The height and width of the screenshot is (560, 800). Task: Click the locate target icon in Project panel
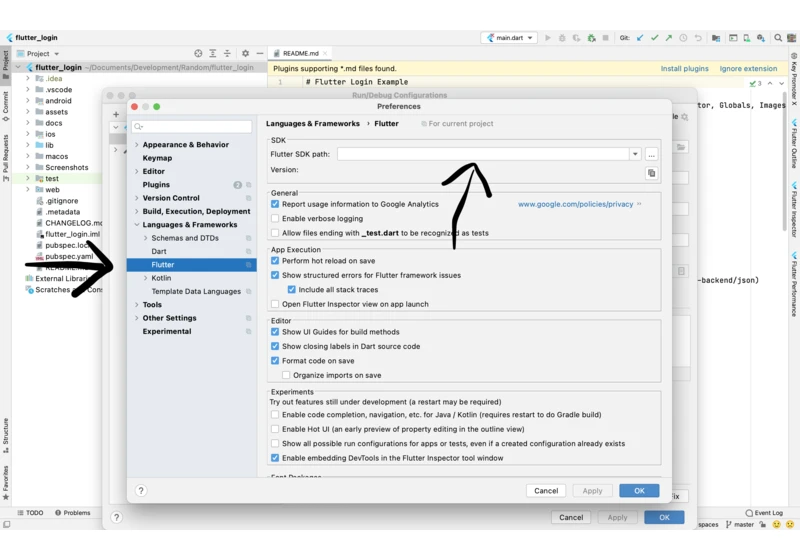click(x=198, y=53)
